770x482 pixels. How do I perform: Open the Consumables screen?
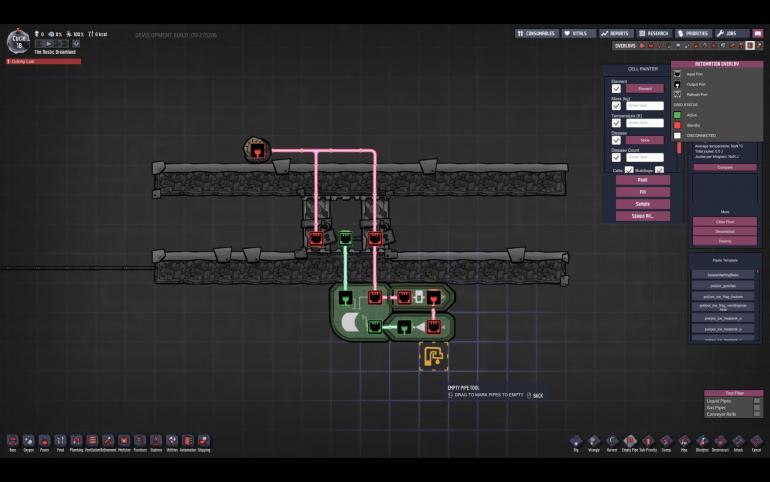click(x=537, y=33)
